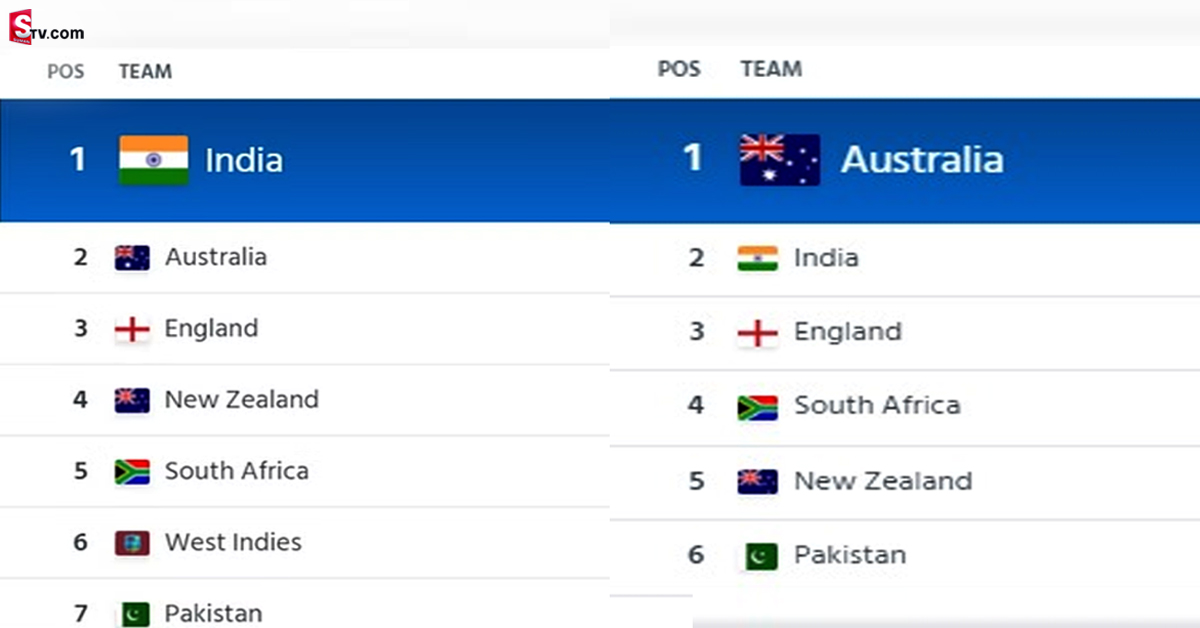Open Australia team name in right top row
The width and height of the screenshot is (1200, 628).
click(x=922, y=159)
